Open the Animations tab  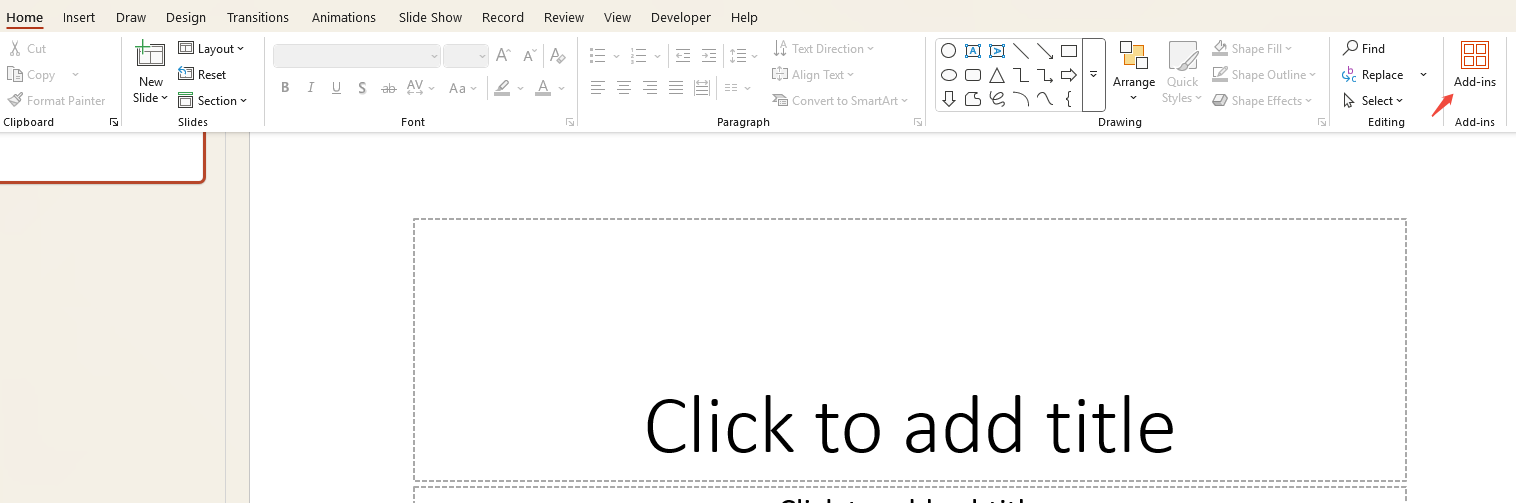[x=344, y=17]
